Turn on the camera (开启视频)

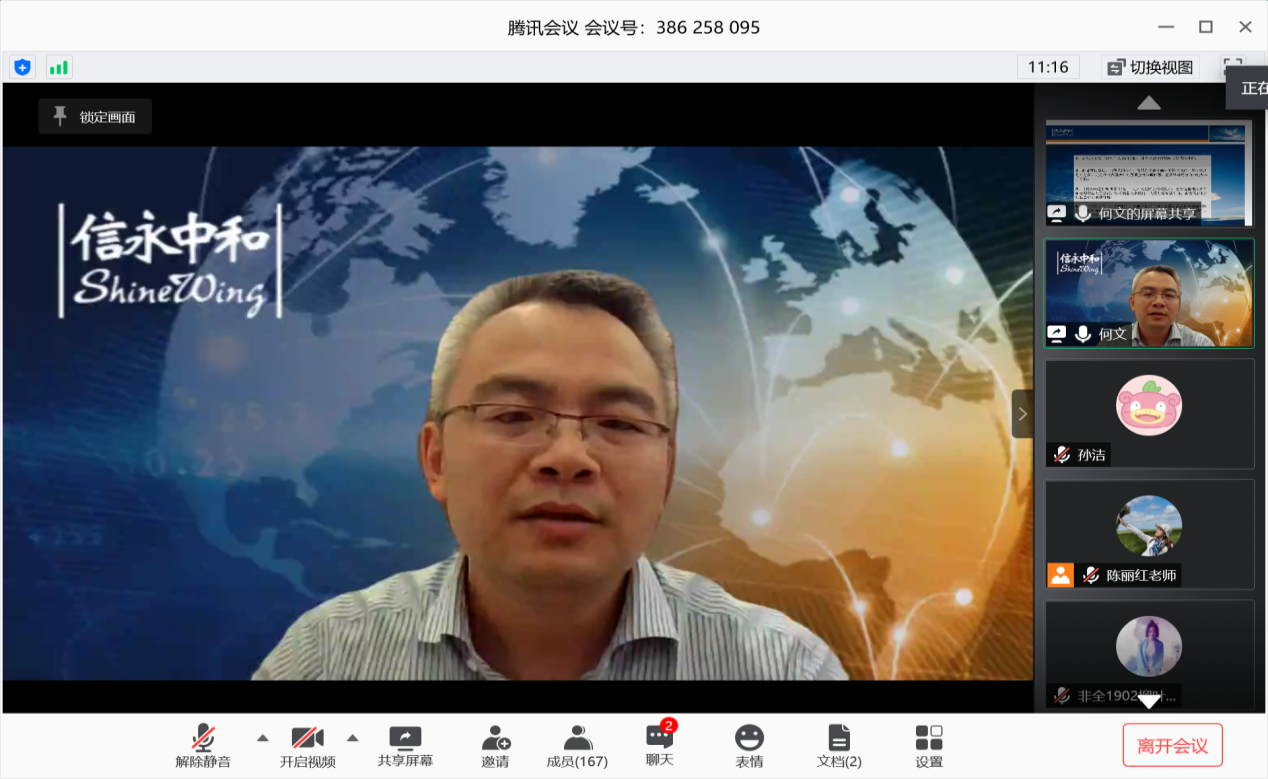pos(307,747)
